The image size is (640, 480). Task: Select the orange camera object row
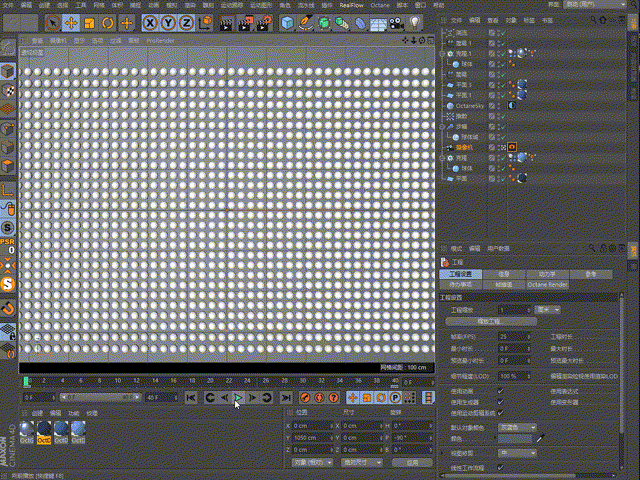(464, 147)
